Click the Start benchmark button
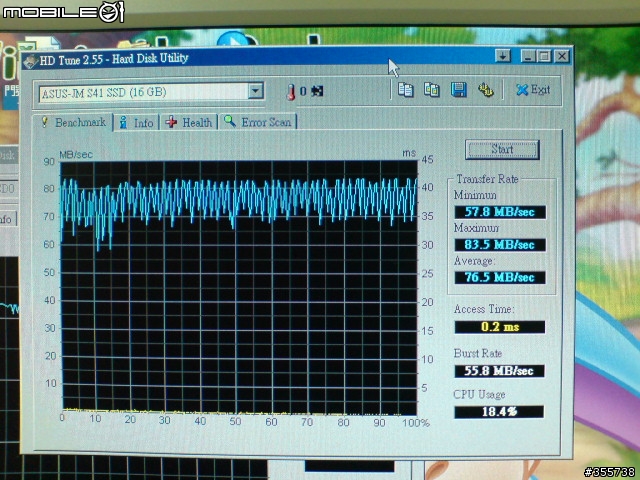Screen dimensions: 640x480 502,150
